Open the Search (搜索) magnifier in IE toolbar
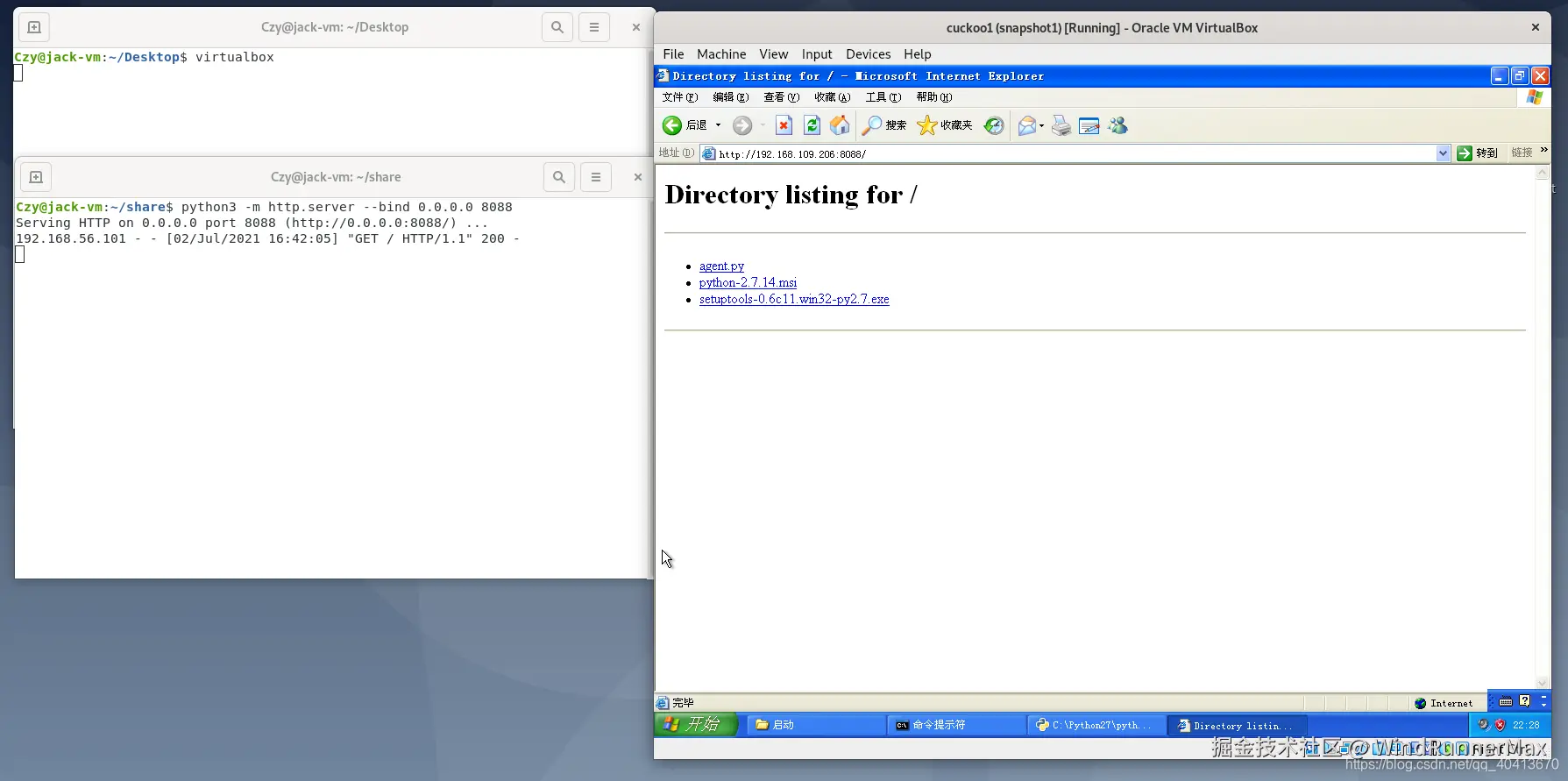The width and height of the screenshot is (1568, 781). 883,126
